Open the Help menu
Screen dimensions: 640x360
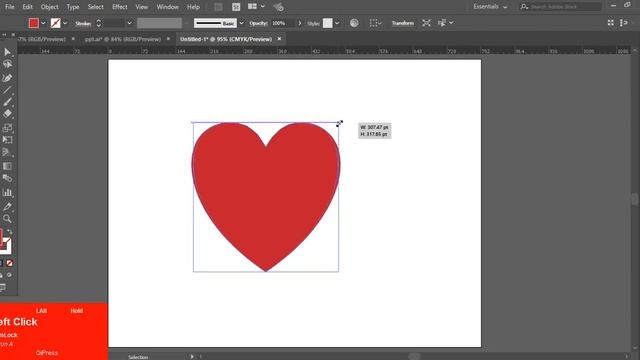click(193, 7)
